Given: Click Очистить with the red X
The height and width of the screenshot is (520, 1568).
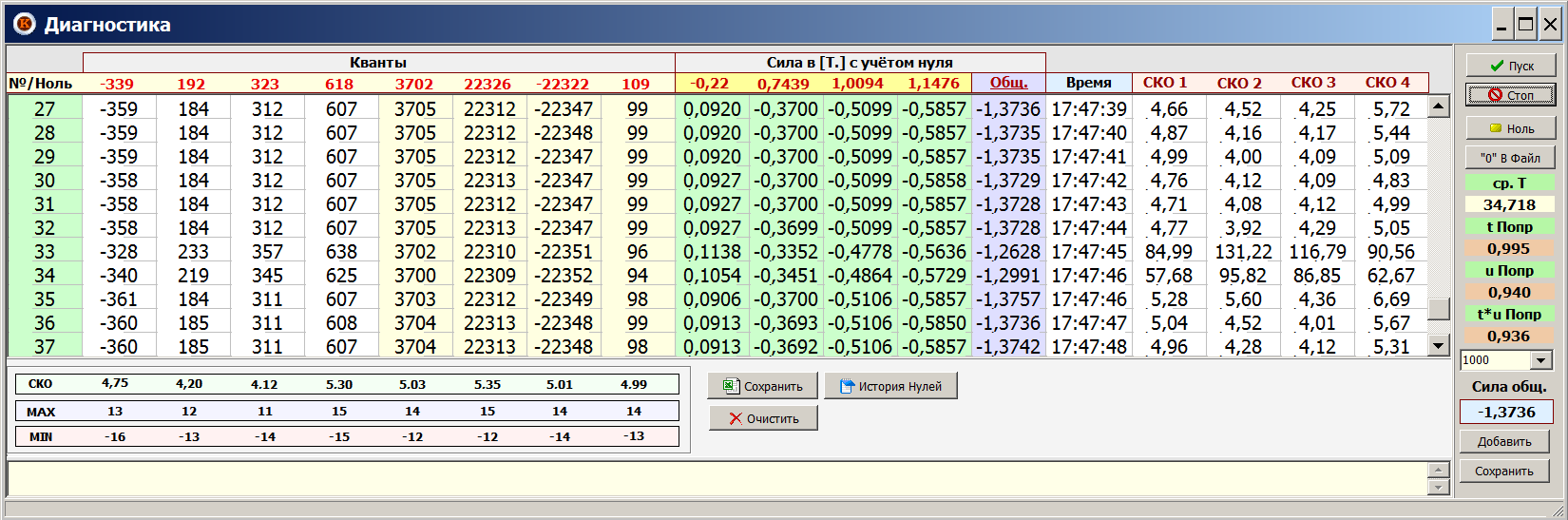Looking at the screenshot, I should 762,418.
